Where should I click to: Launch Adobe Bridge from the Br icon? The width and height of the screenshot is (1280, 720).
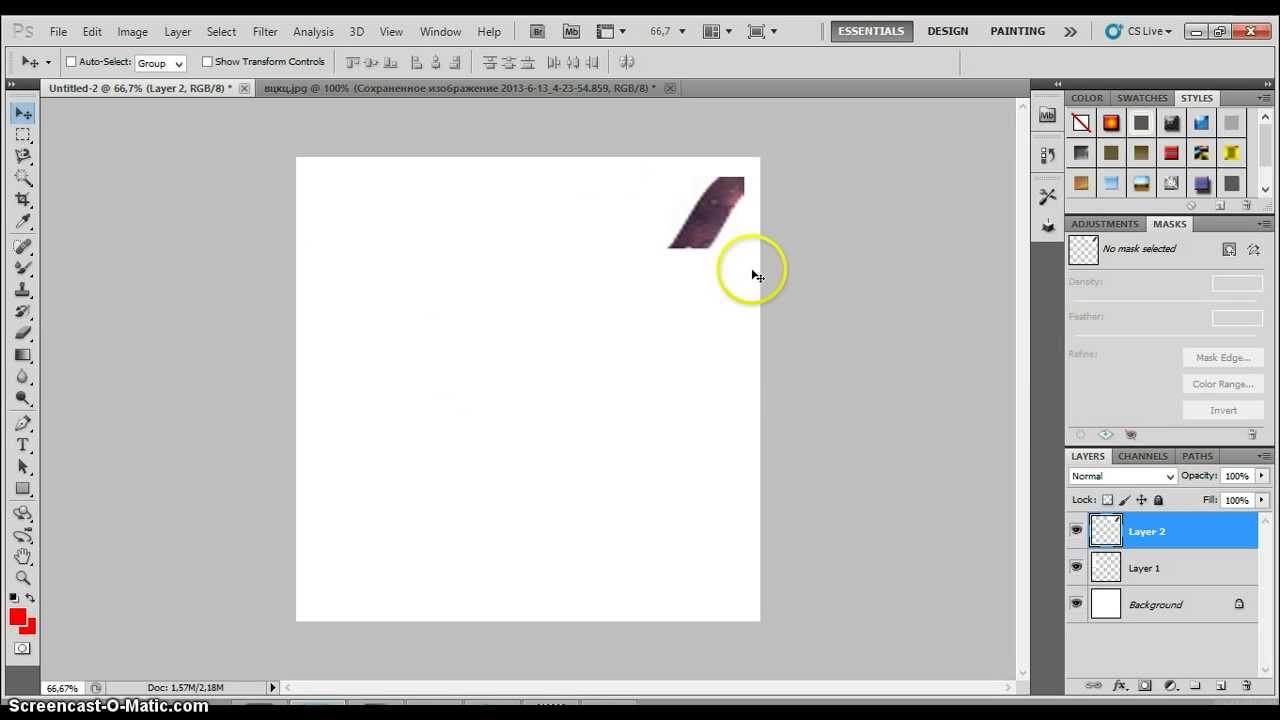pyautogui.click(x=538, y=32)
